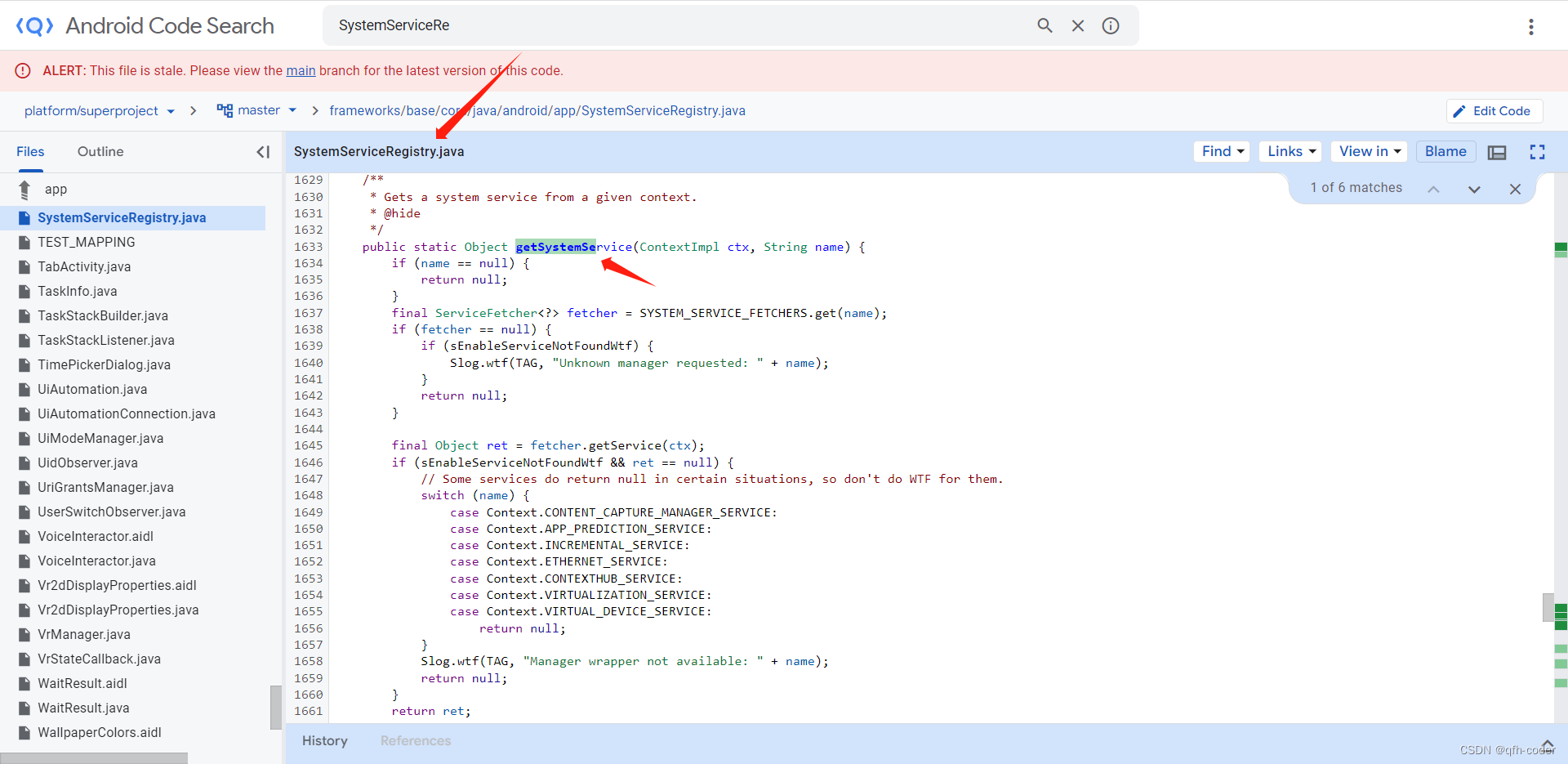This screenshot has width=1568, height=764.
Task: Click highlighted getSystemService method name
Action: [x=573, y=247]
